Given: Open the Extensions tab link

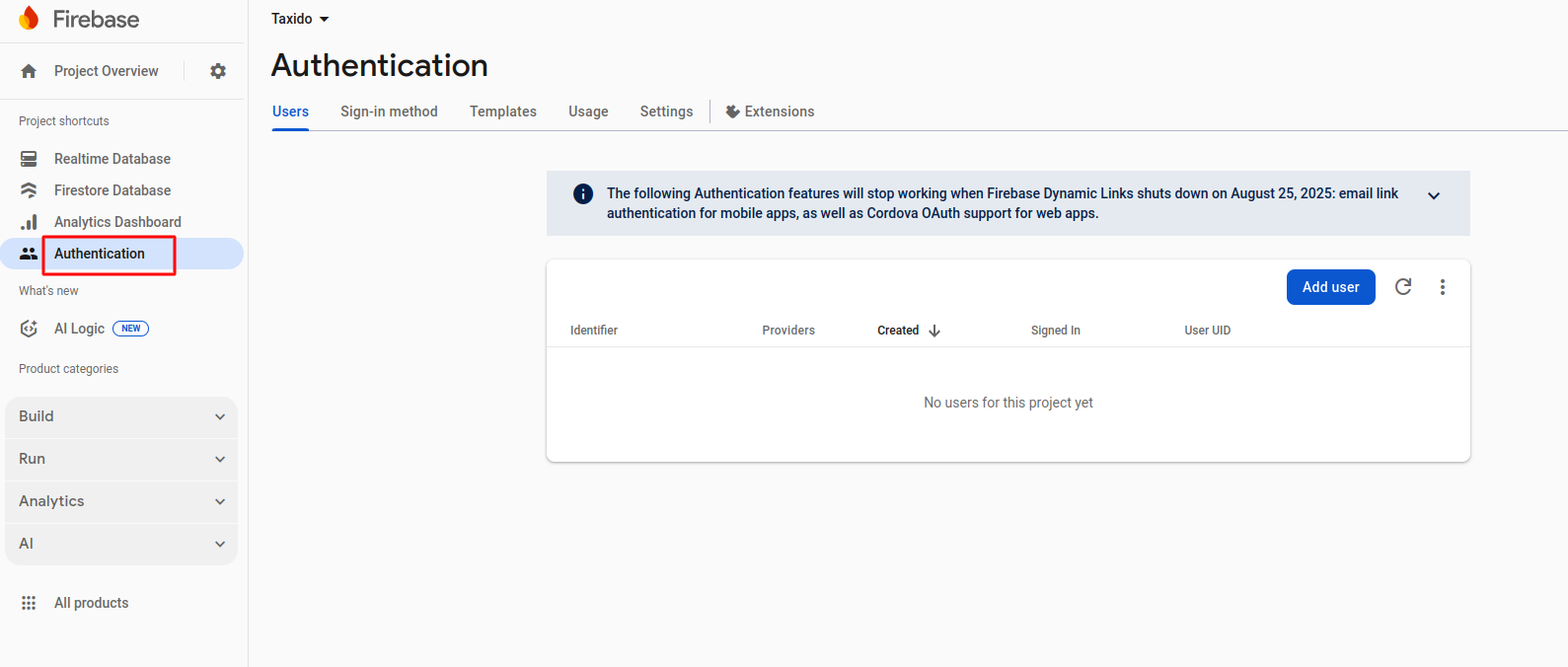Looking at the screenshot, I should [770, 111].
